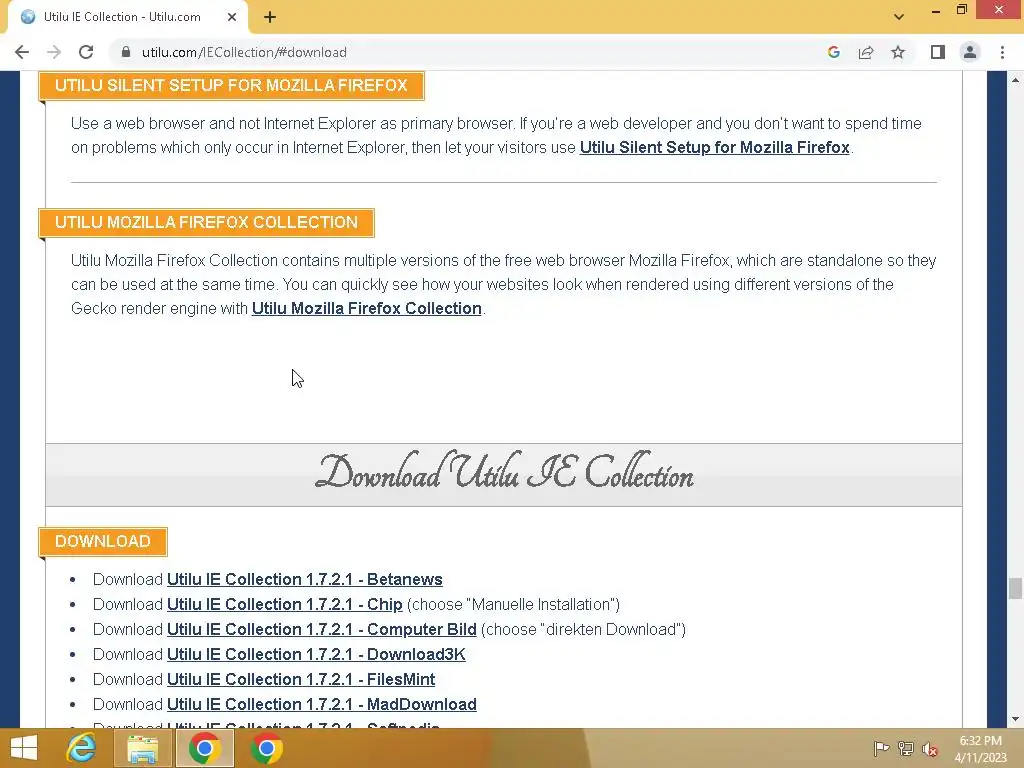Screen dimensions: 1024x768
Task: Download Utilu IE Collection from Download3K
Action: click(x=316, y=654)
